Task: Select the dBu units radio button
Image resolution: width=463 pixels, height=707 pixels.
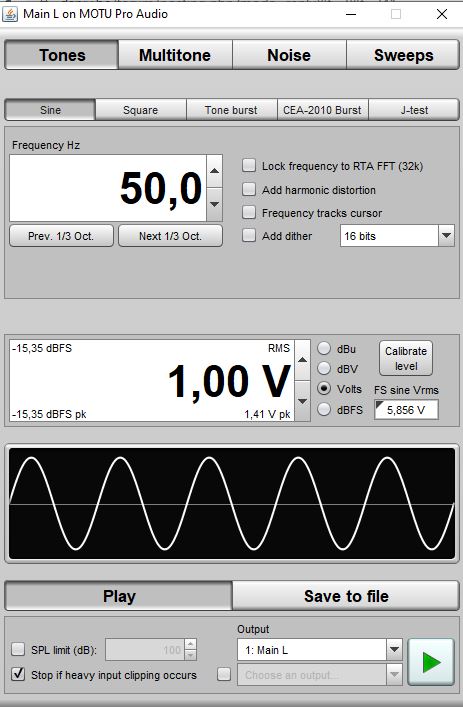Action: 324,348
